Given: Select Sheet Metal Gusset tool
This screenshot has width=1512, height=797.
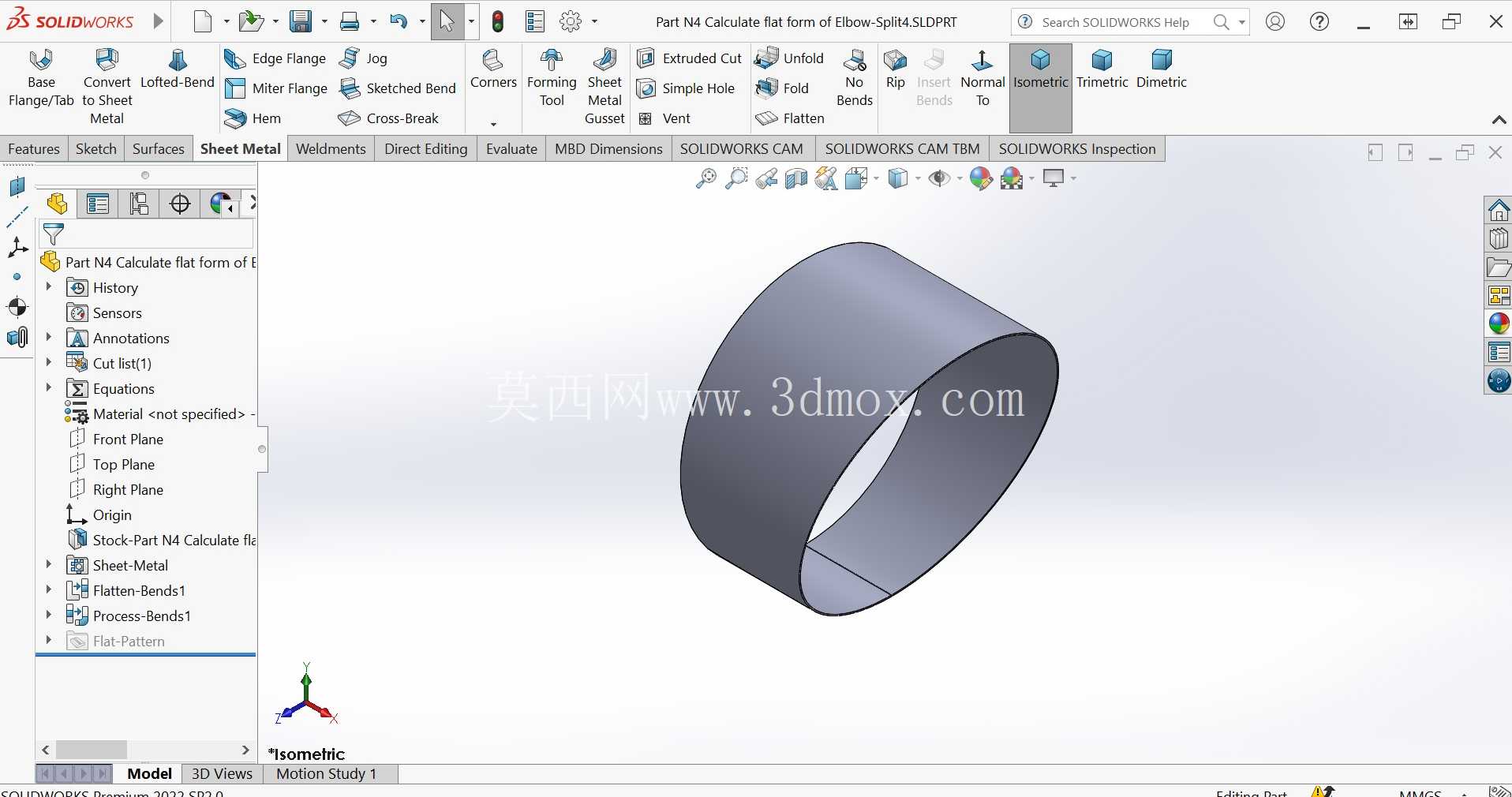Looking at the screenshot, I should (604, 86).
